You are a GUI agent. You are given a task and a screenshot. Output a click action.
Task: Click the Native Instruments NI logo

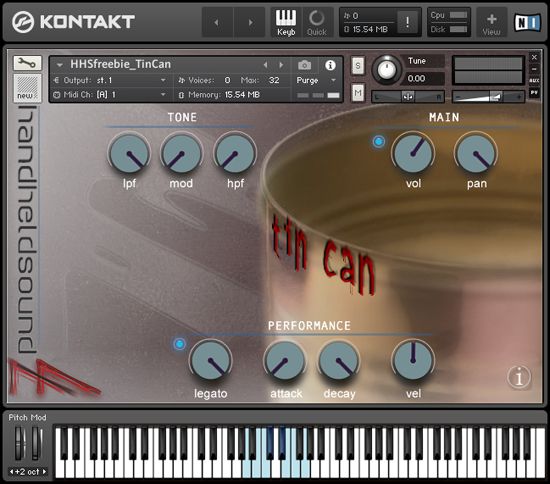tap(527, 22)
